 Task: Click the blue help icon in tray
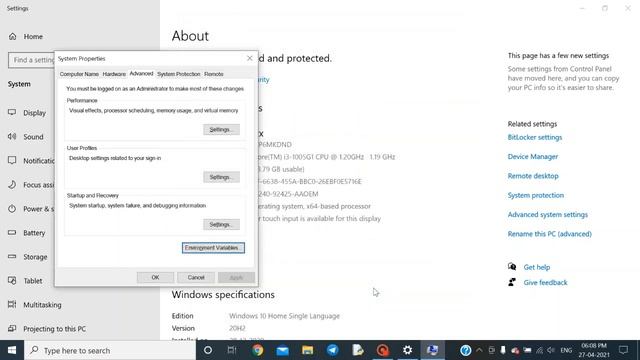coord(465,350)
